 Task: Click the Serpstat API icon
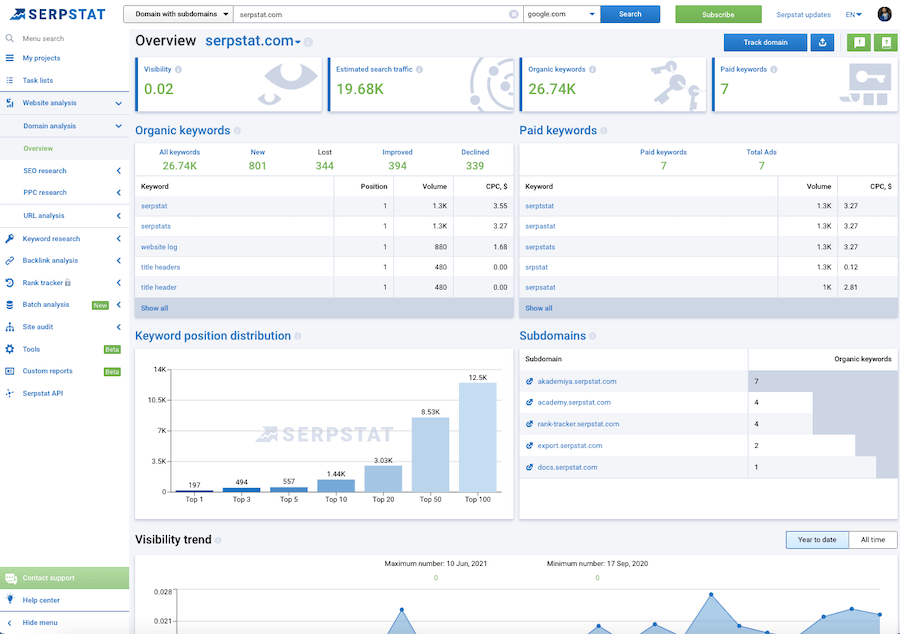(9, 394)
